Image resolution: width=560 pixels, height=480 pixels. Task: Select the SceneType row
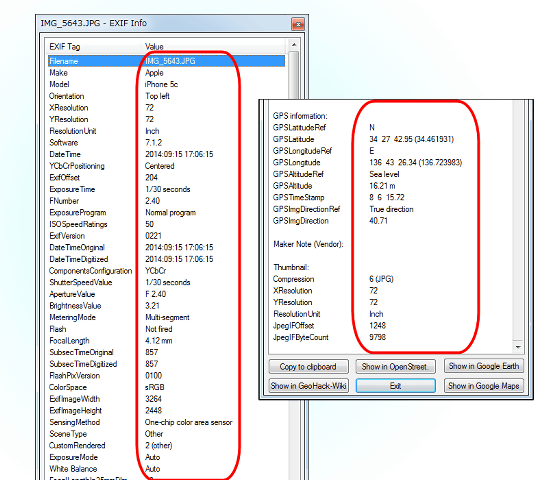point(166,434)
